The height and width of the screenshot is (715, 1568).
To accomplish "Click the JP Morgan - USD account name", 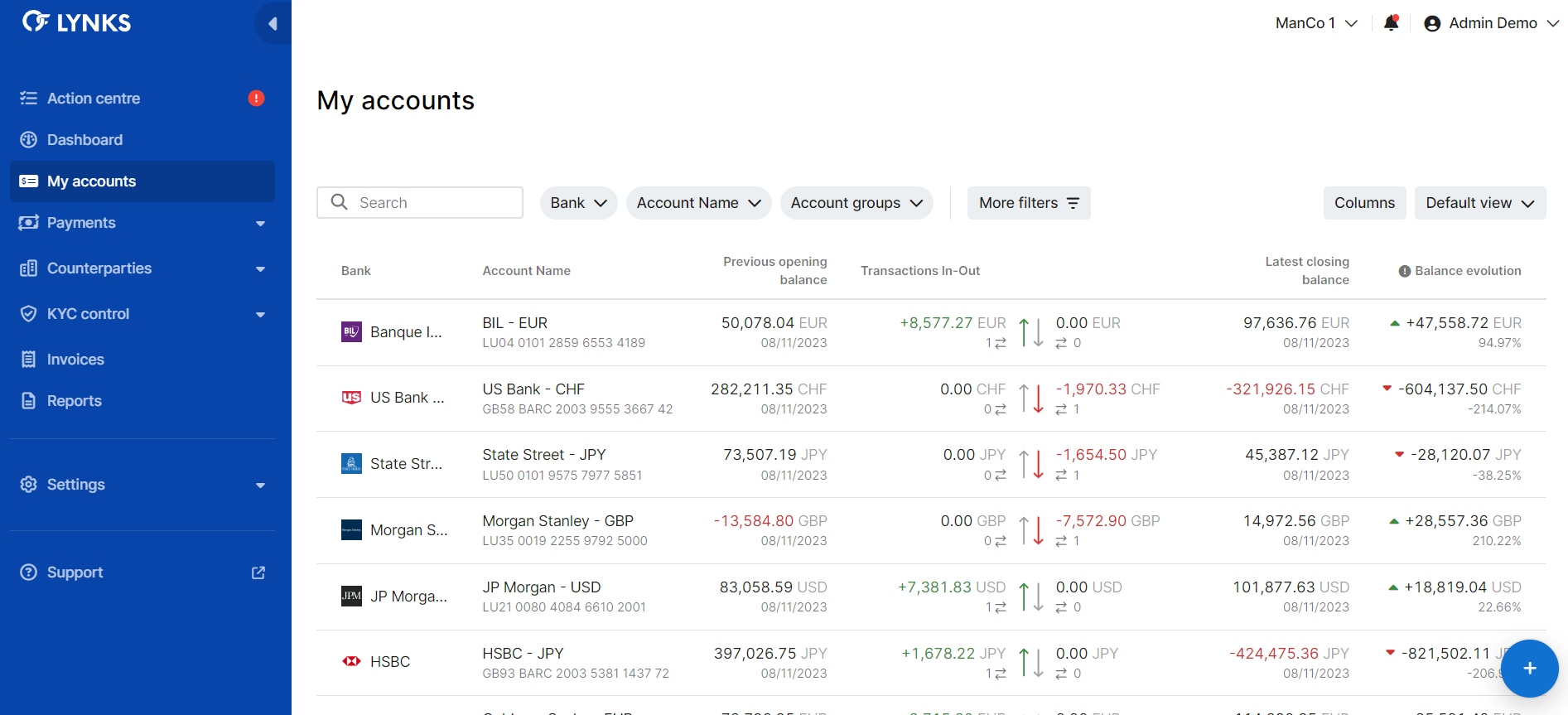I will (x=542, y=587).
